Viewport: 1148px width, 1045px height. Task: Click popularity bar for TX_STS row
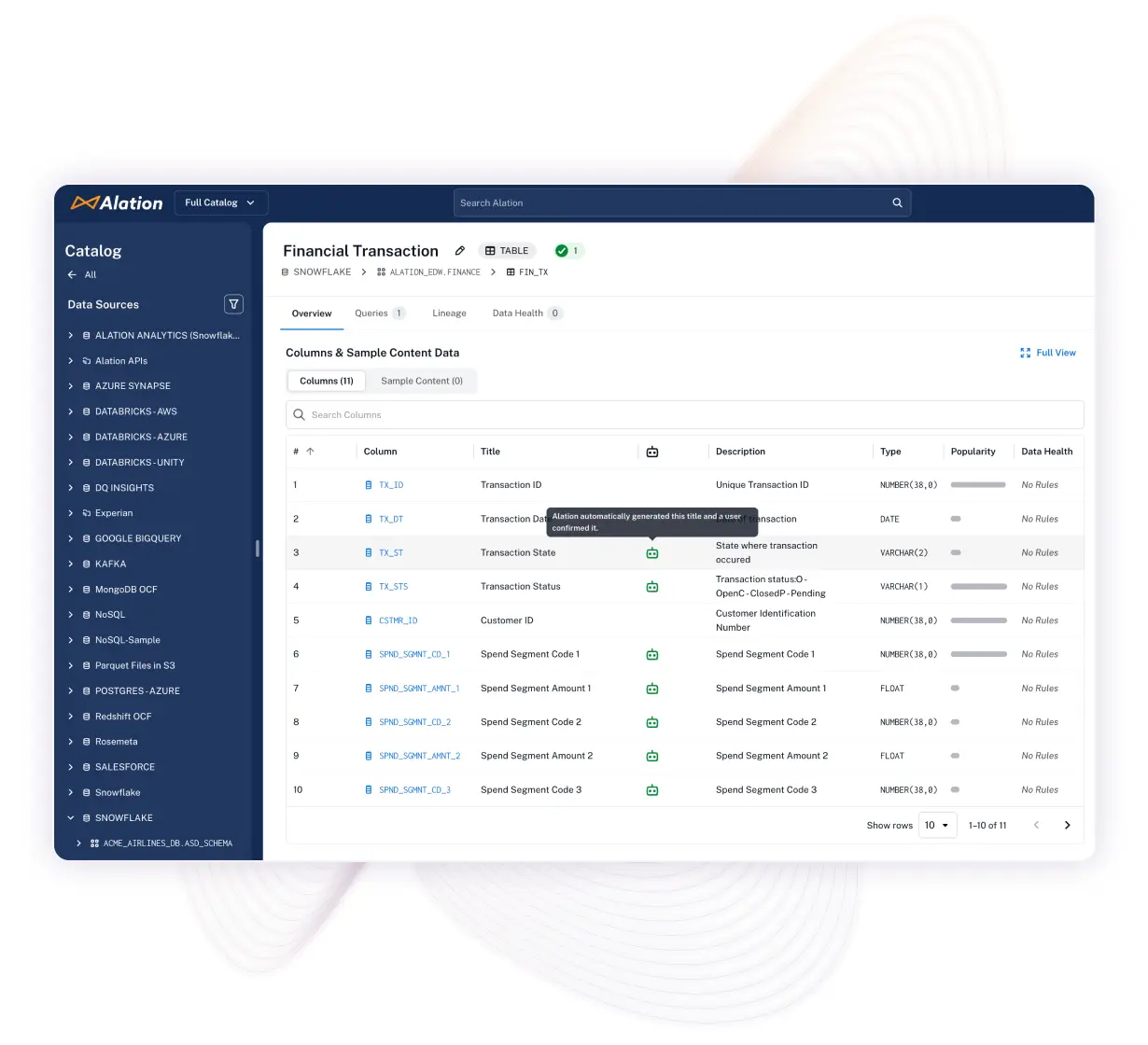(978, 587)
